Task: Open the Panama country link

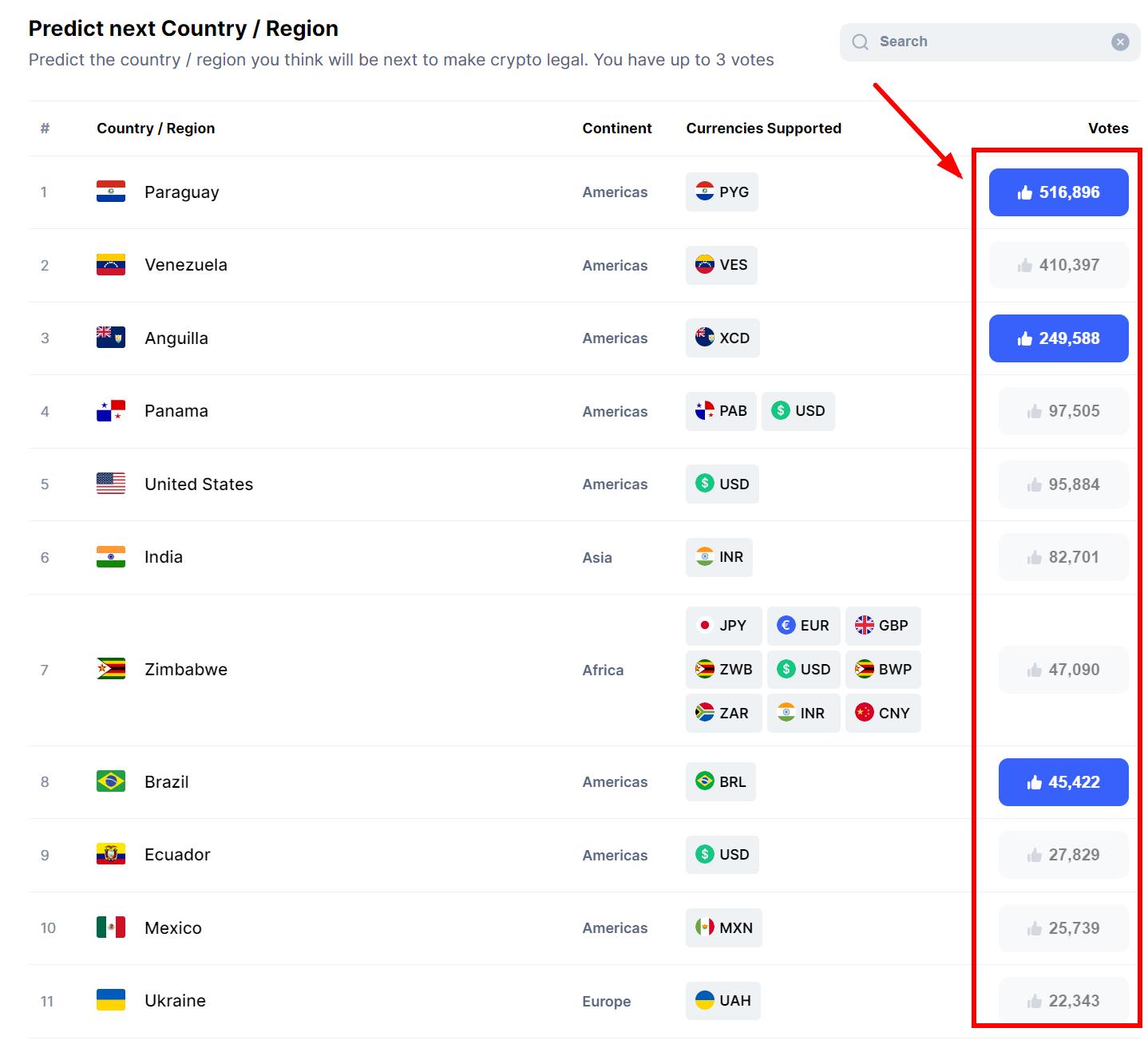Action: 176,411
